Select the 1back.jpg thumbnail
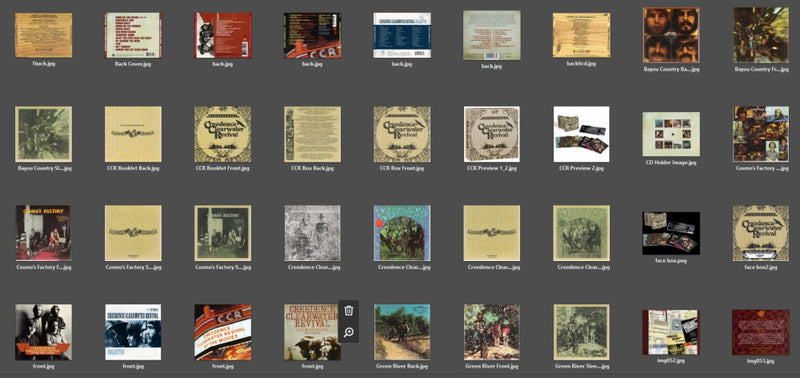 [x=43, y=35]
